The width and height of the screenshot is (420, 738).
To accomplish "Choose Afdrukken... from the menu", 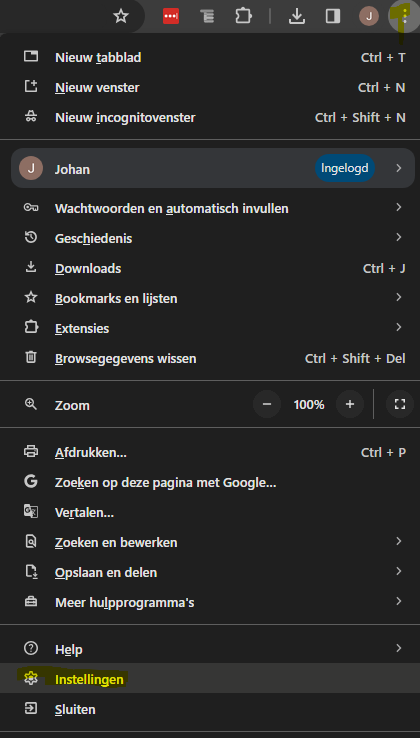I will [210, 452].
